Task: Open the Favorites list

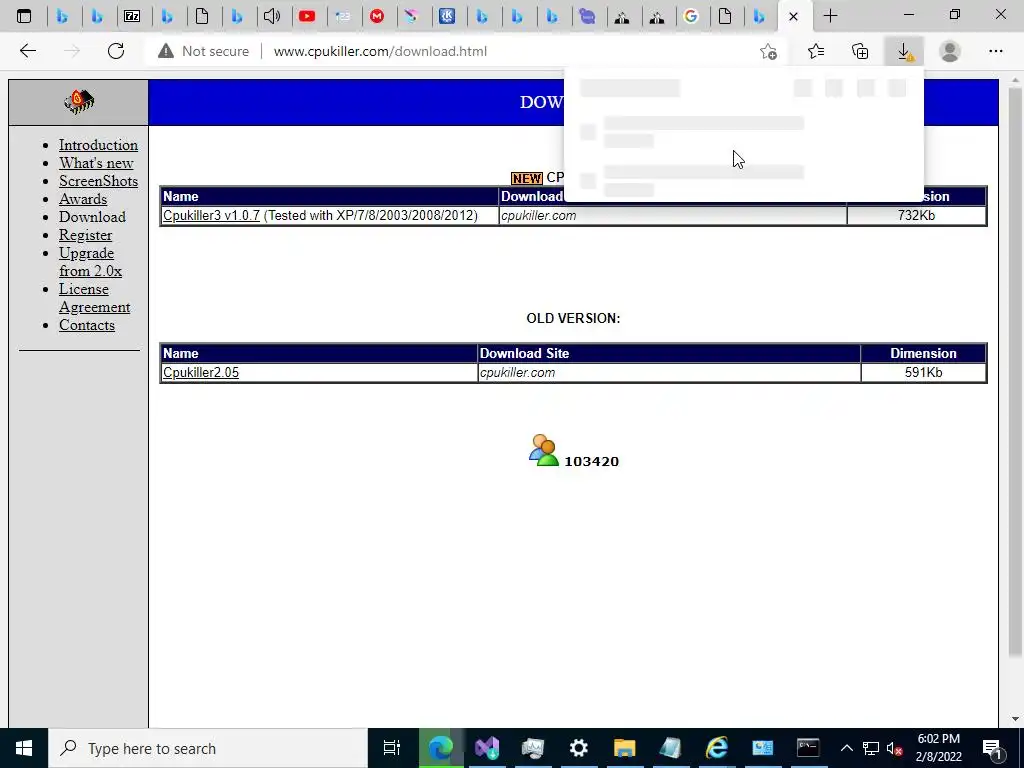Action: click(816, 51)
